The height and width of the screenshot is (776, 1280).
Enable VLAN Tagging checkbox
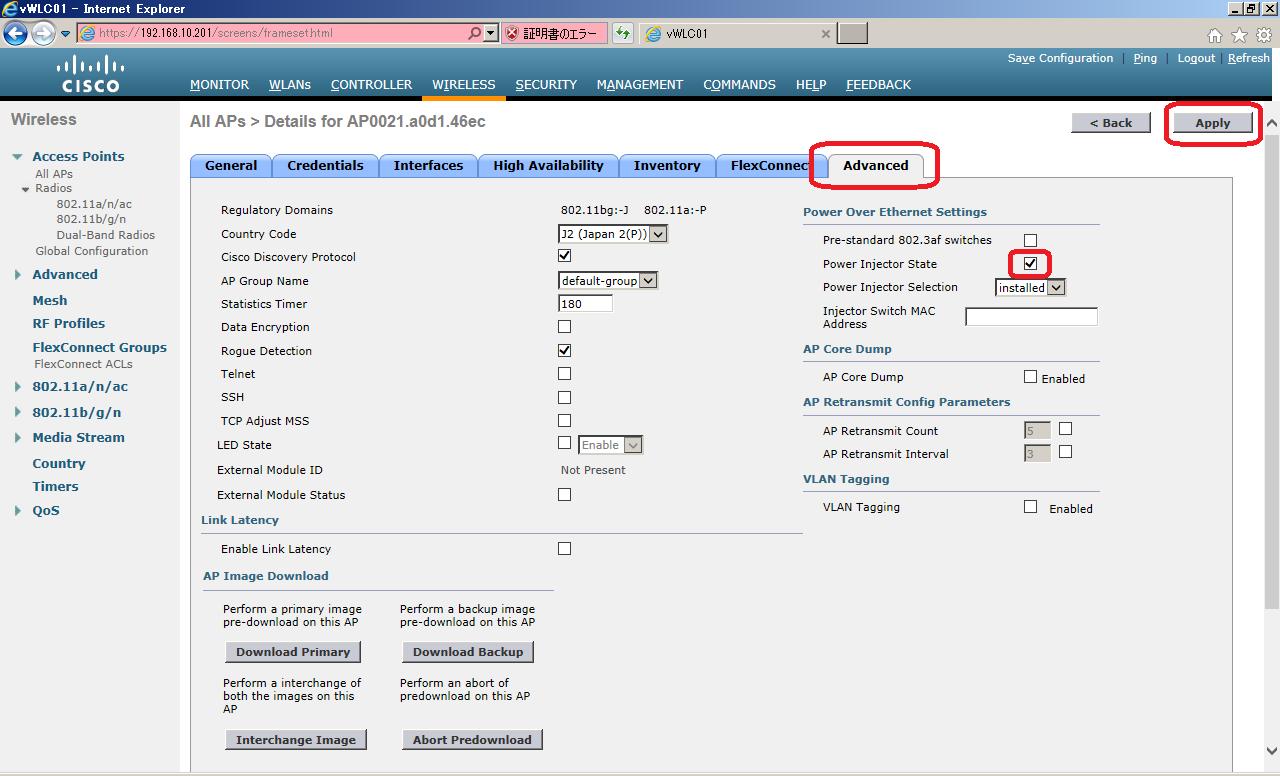(x=1030, y=507)
